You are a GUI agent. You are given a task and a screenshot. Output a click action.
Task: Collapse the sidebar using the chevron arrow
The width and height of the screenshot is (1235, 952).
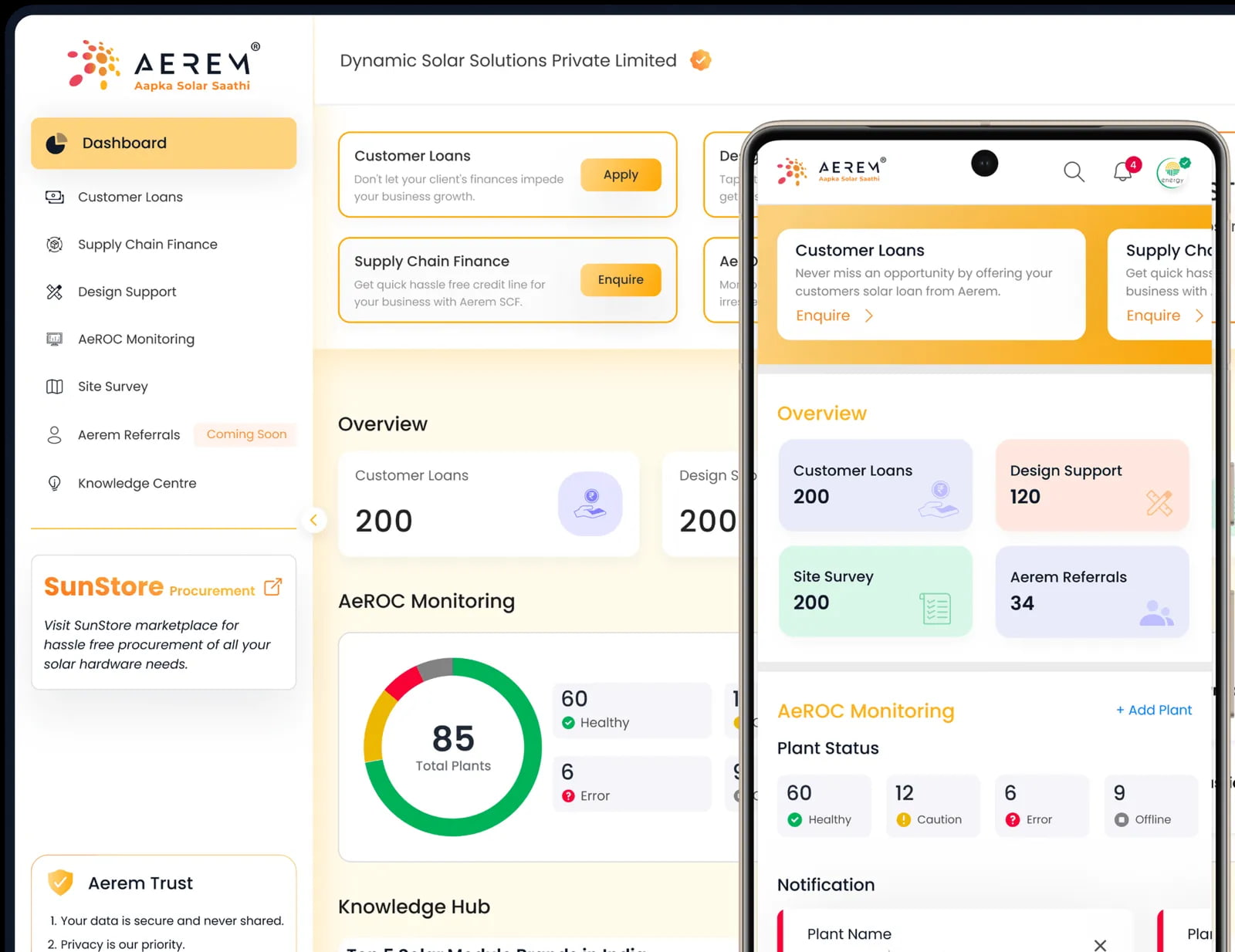click(314, 520)
